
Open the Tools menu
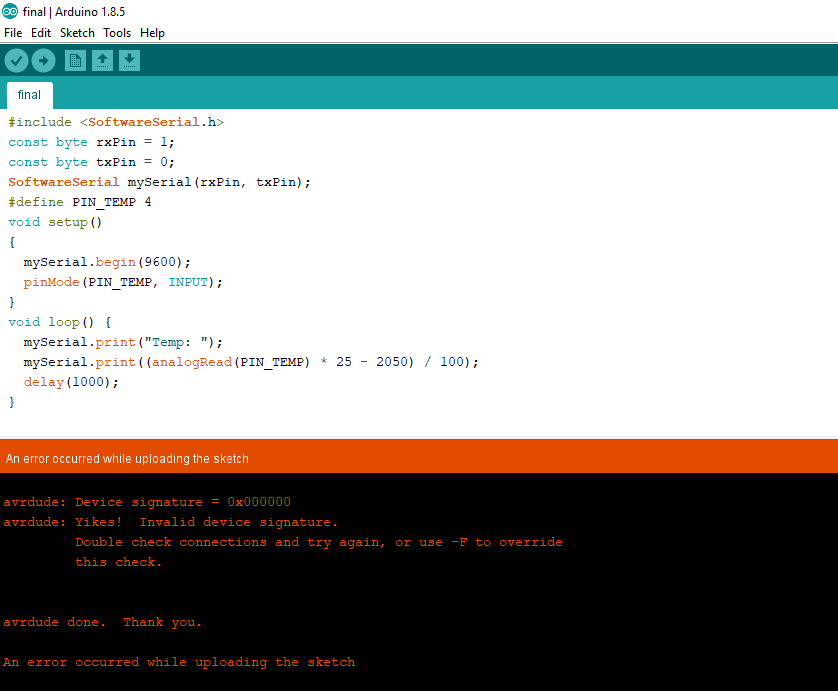tap(117, 33)
